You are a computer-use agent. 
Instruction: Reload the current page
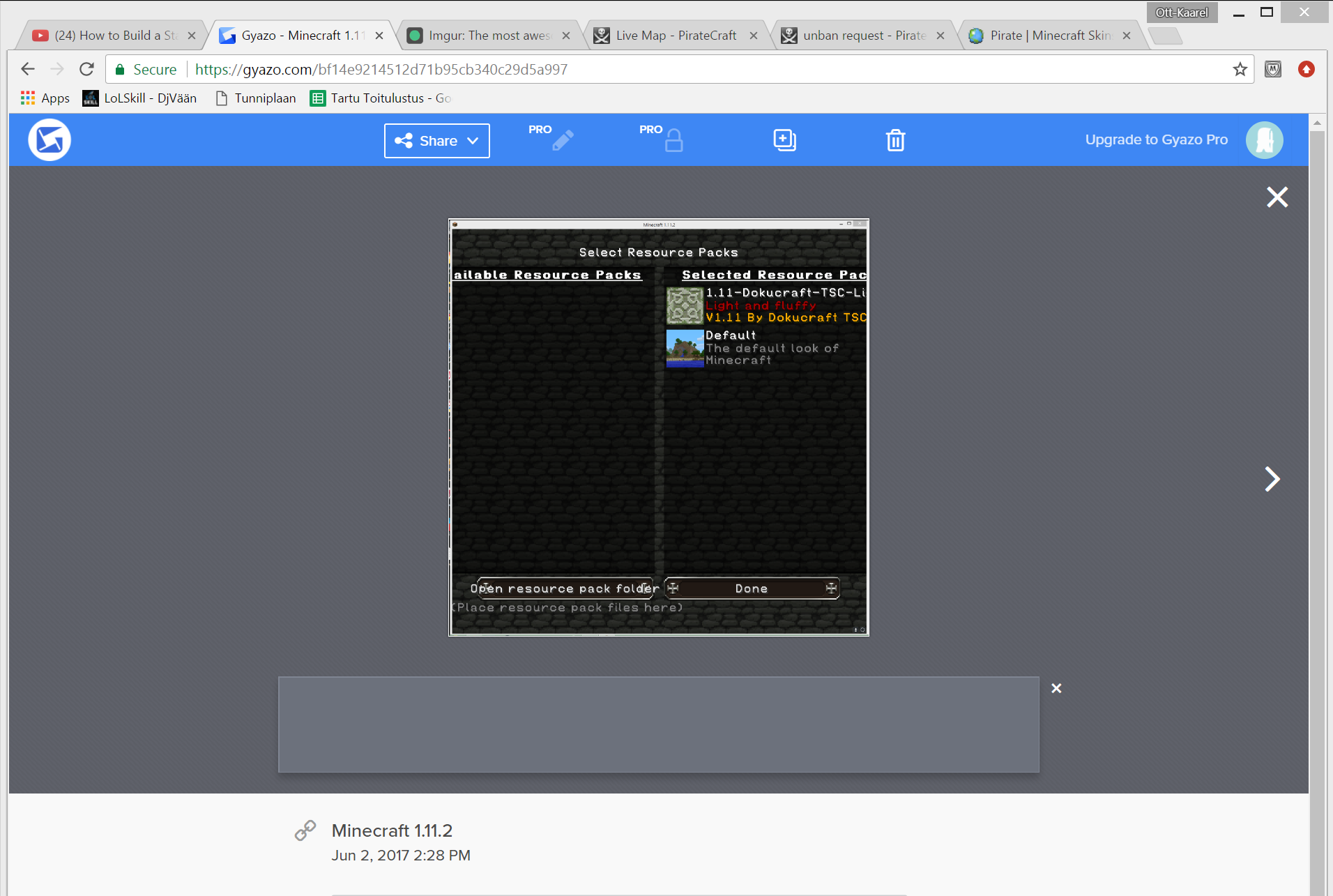click(x=86, y=69)
